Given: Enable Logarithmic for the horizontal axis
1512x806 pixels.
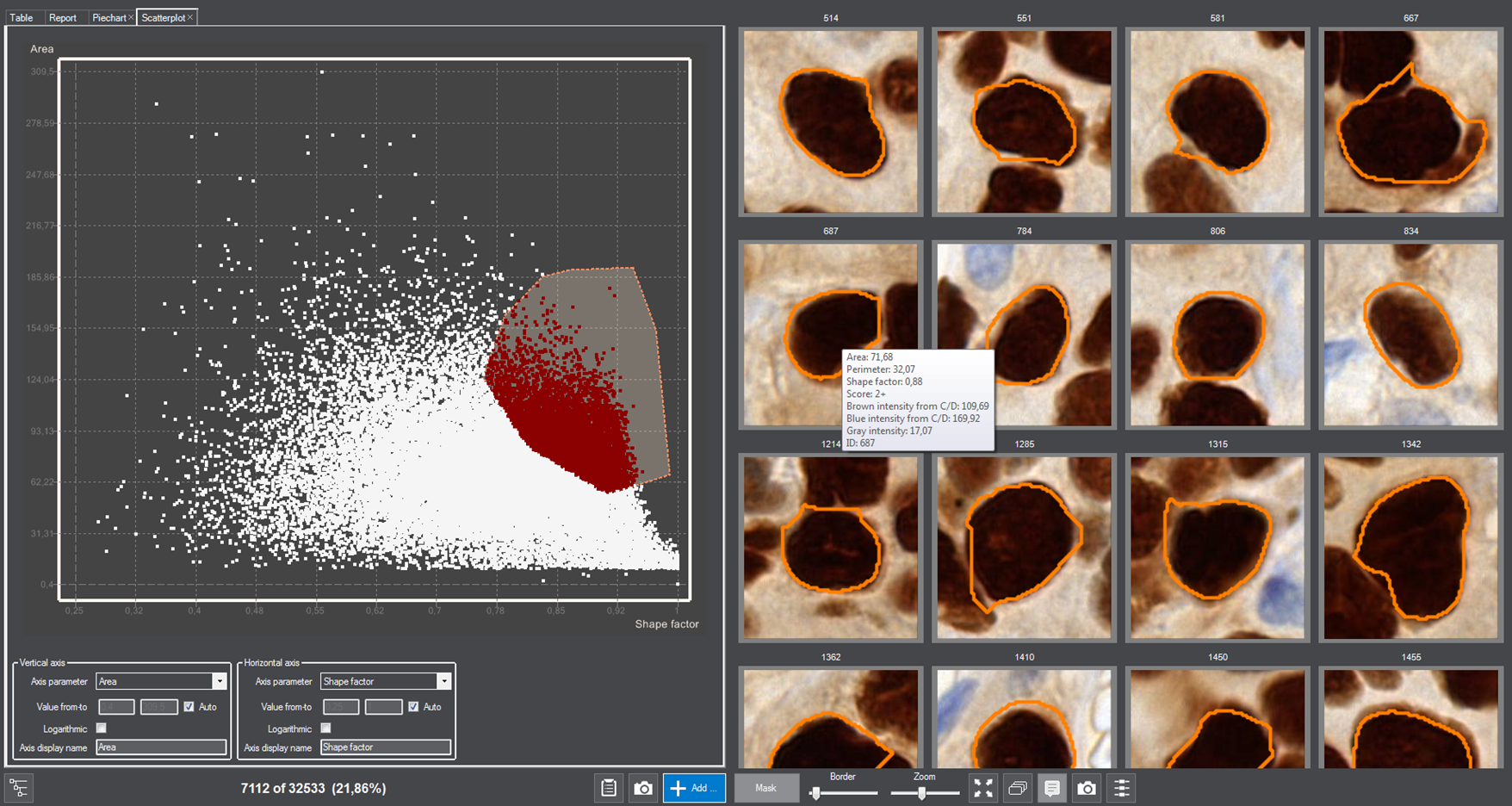Looking at the screenshot, I should tap(326, 728).
